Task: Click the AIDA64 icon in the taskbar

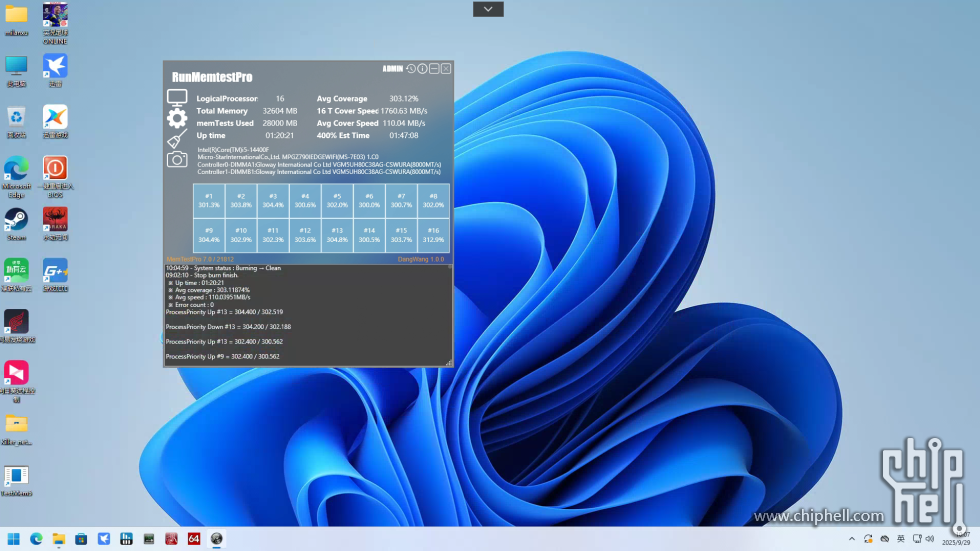Action: point(194,539)
